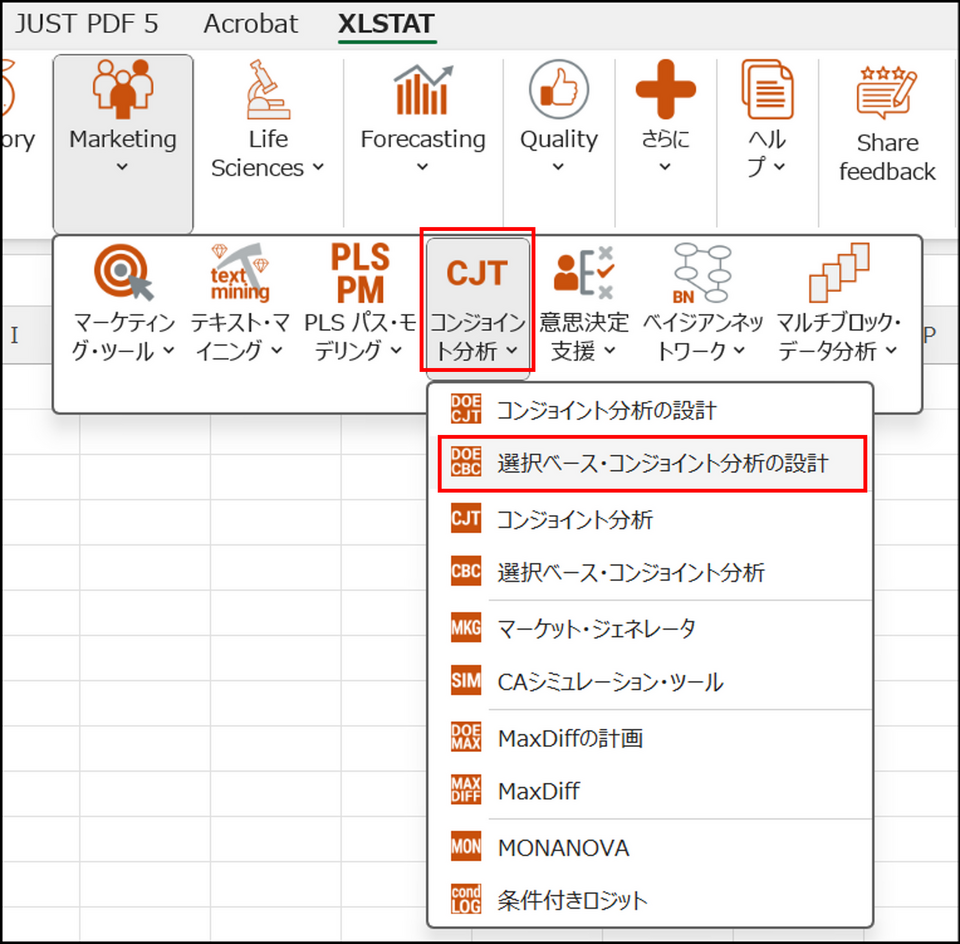The width and height of the screenshot is (960, 944).
Task: Choose コンジョイント分析の設計 from the menu
Action: [x=606, y=410]
